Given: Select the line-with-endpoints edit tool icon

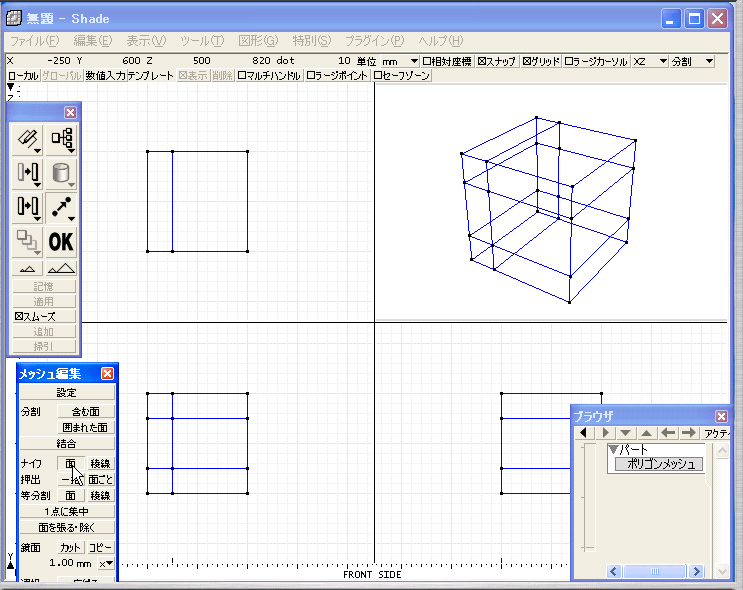Looking at the screenshot, I should 61,207.
